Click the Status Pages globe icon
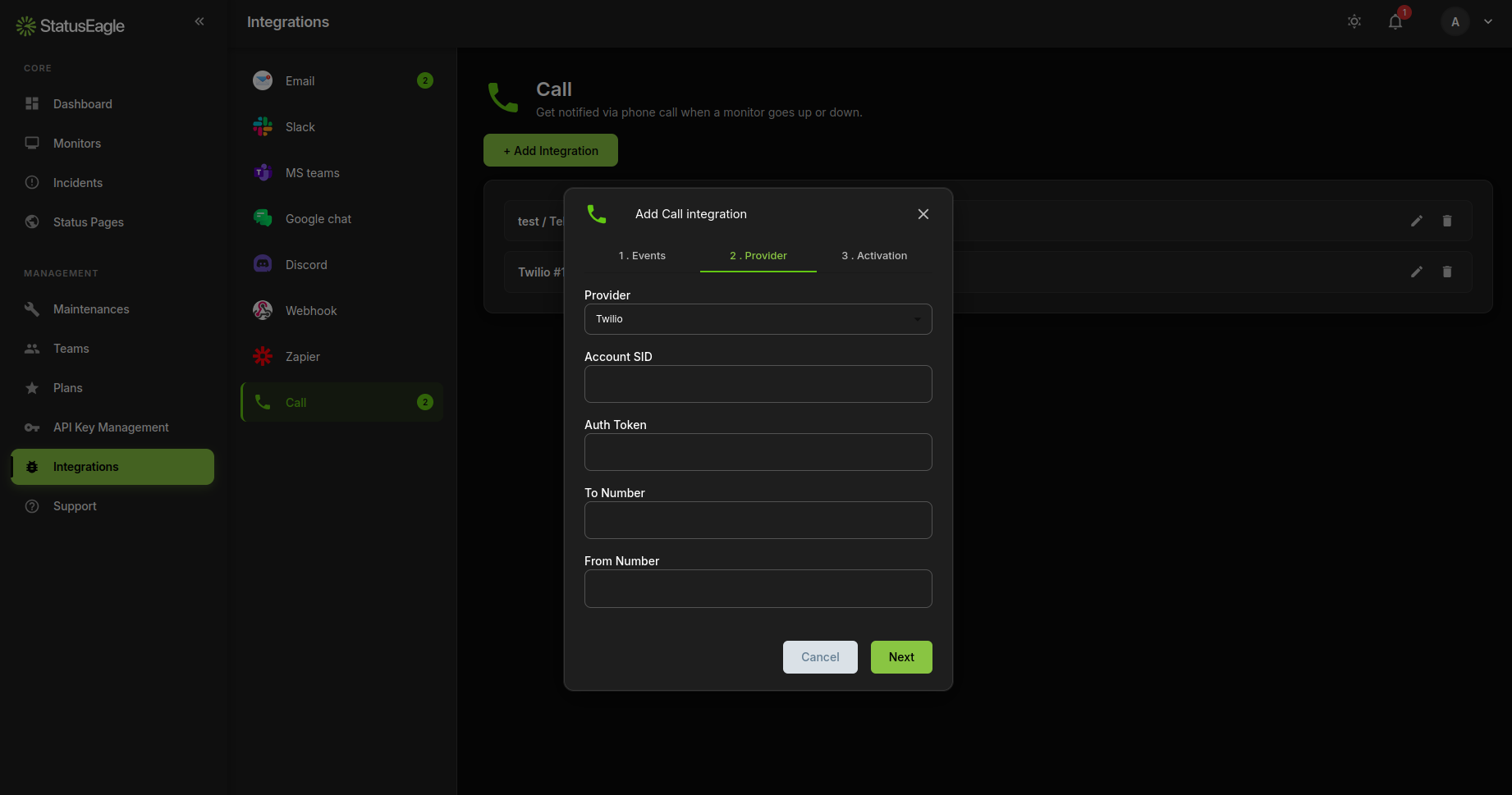Image resolution: width=1512 pixels, height=795 pixels. pos(32,222)
